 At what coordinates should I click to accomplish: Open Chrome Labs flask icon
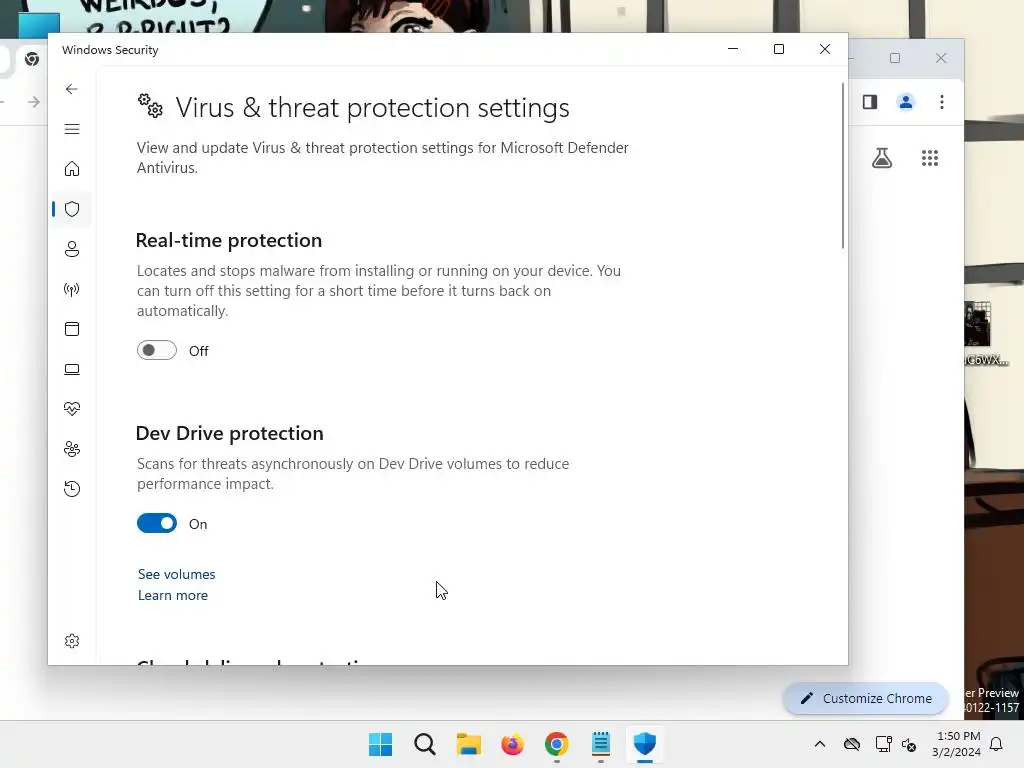[x=882, y=158]
